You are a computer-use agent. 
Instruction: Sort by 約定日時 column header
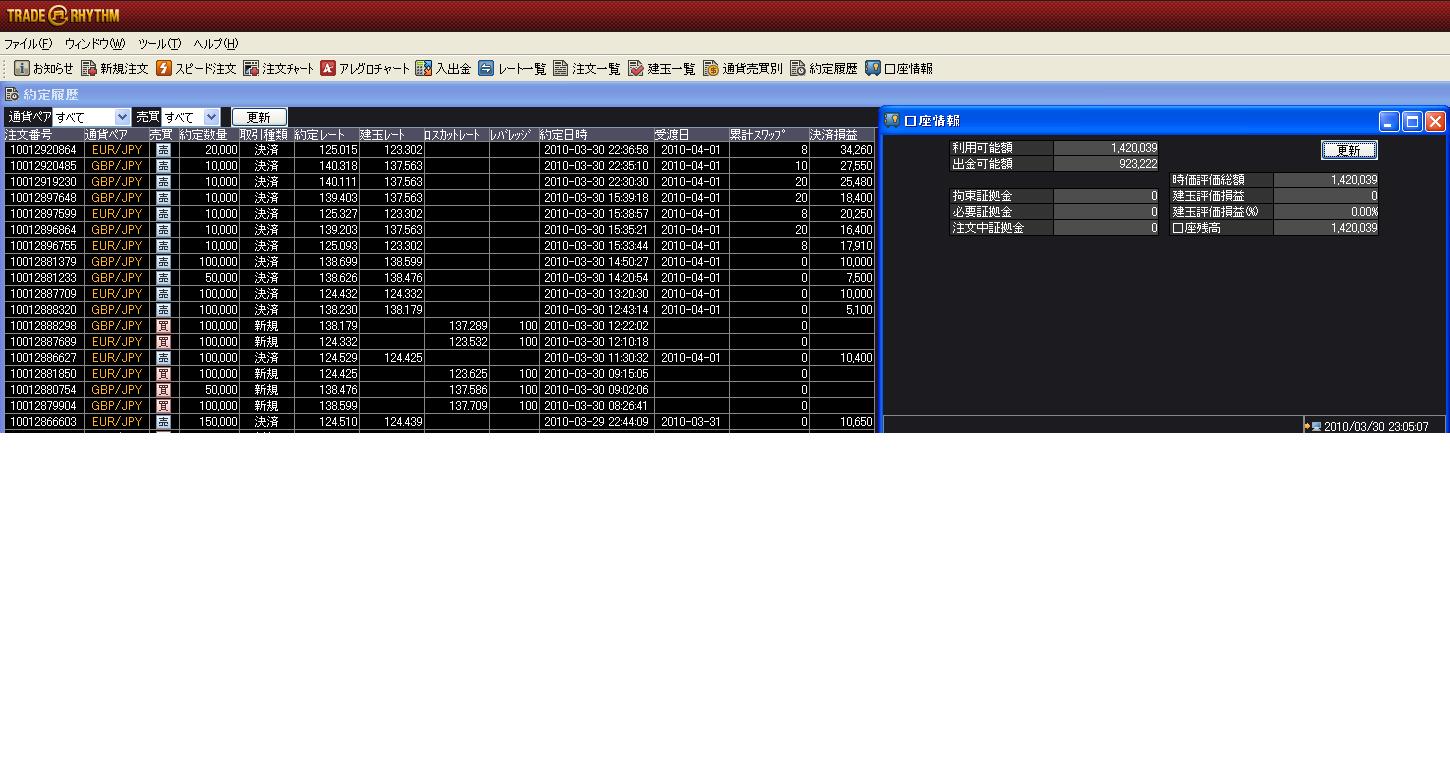click(x=596, y=134)
